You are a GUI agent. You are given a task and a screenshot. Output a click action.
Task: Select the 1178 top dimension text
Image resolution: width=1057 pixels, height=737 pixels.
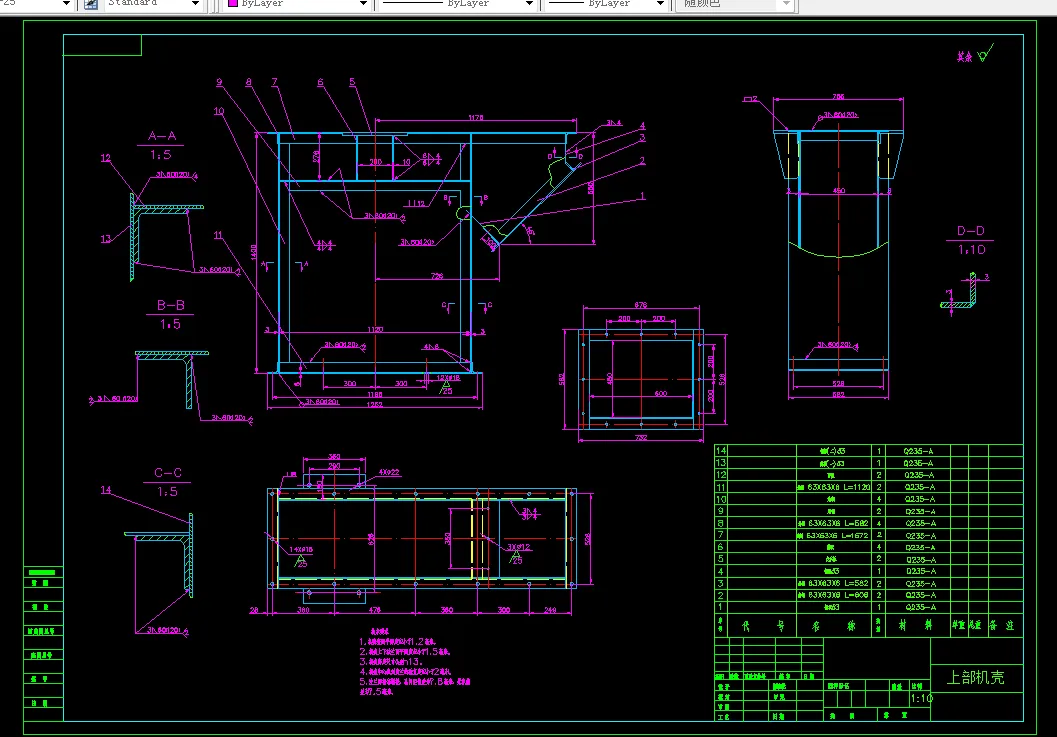pos(476,118)
